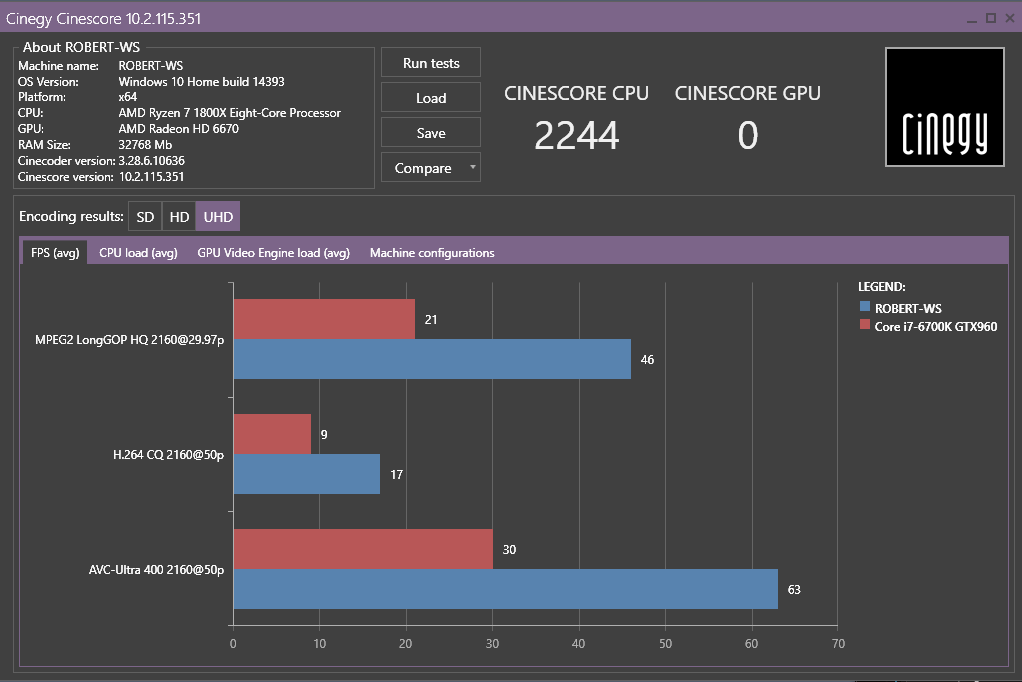Select the ROBERT-WS legend label
Screen dimensions: 1022x682
tap(908, 308)
